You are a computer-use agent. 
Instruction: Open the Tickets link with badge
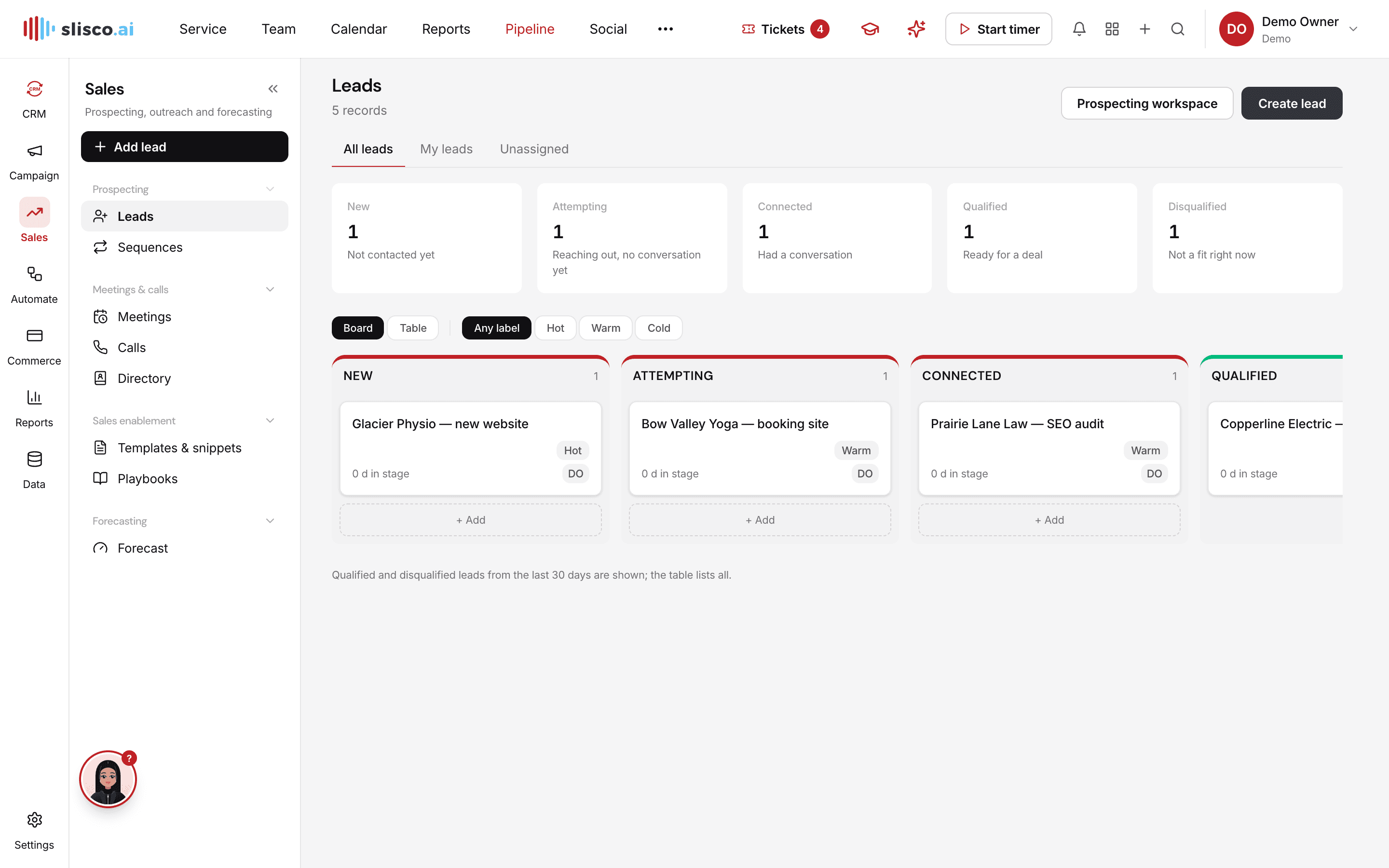(785, 29)
